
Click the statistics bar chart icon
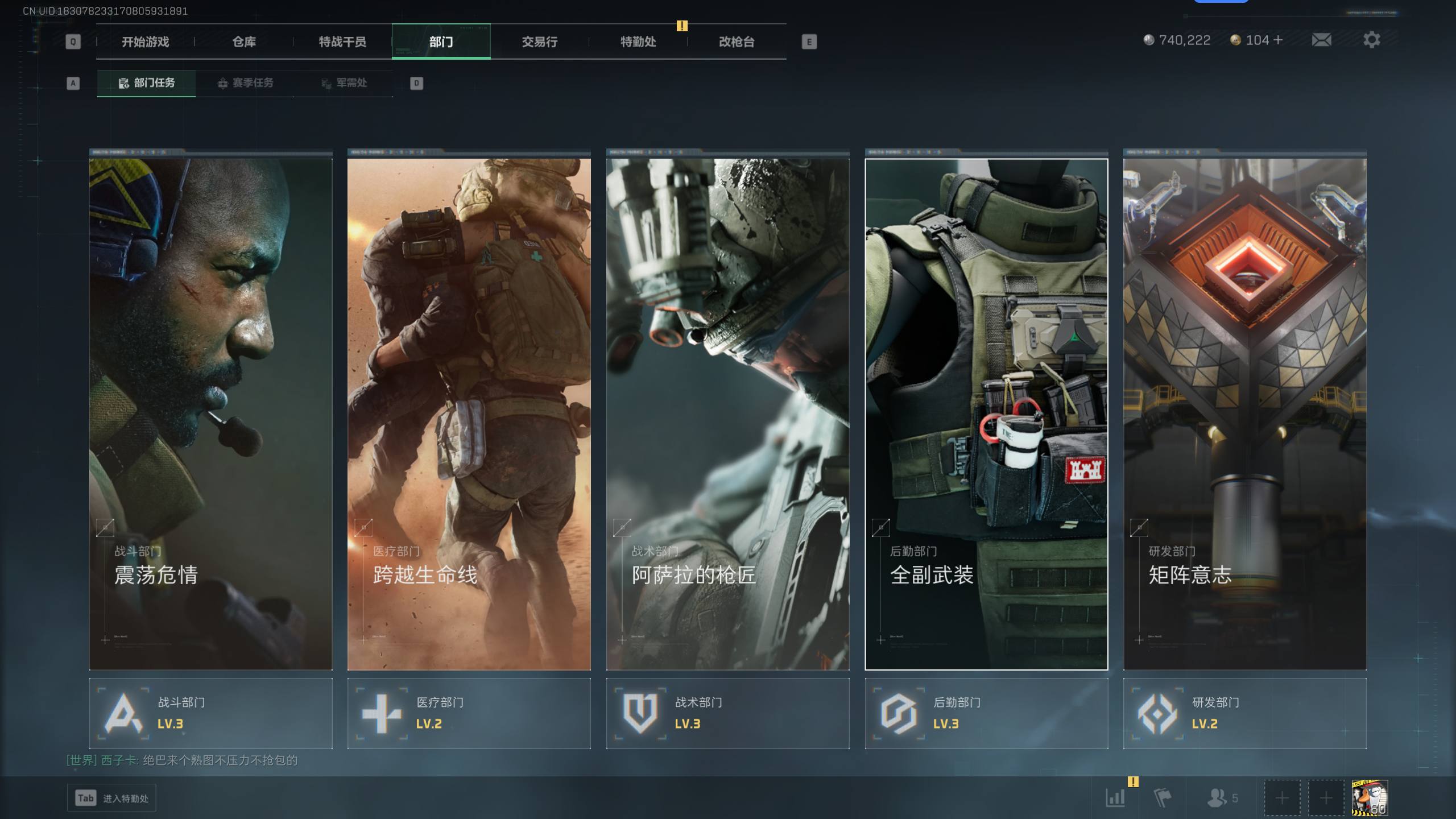(x=1115, y=797)
